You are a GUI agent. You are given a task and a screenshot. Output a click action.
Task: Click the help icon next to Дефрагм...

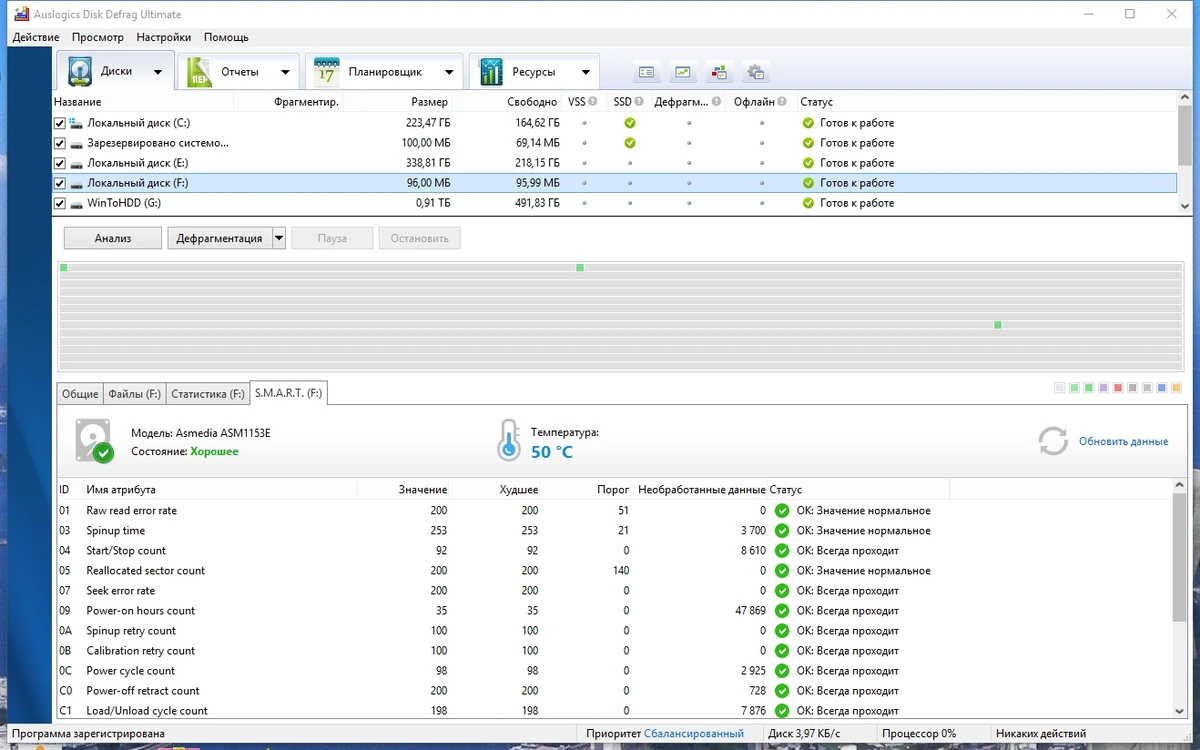[x=716, y=102]
